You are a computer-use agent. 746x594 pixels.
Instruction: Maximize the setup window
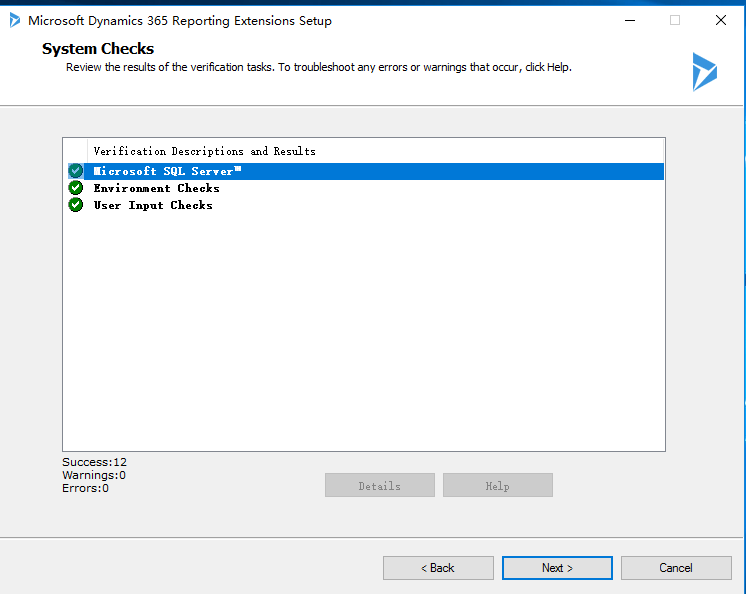[675, 20]
